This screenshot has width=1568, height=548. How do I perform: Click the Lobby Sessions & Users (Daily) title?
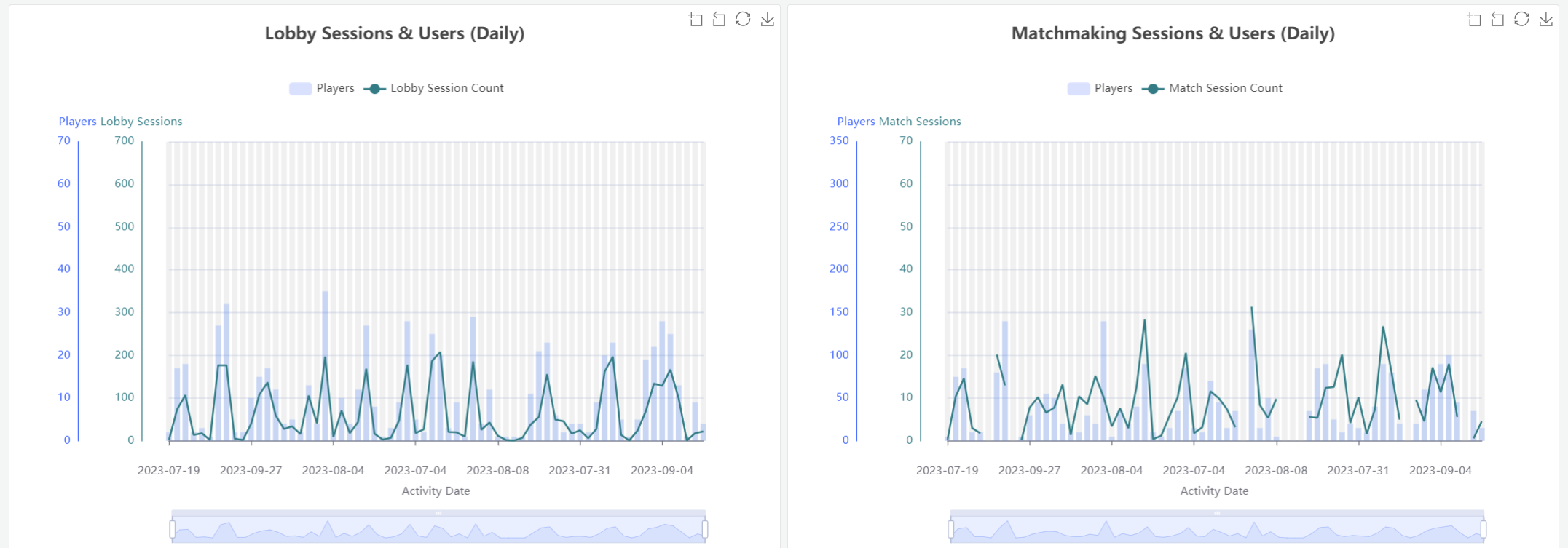(x=395, y=33)
